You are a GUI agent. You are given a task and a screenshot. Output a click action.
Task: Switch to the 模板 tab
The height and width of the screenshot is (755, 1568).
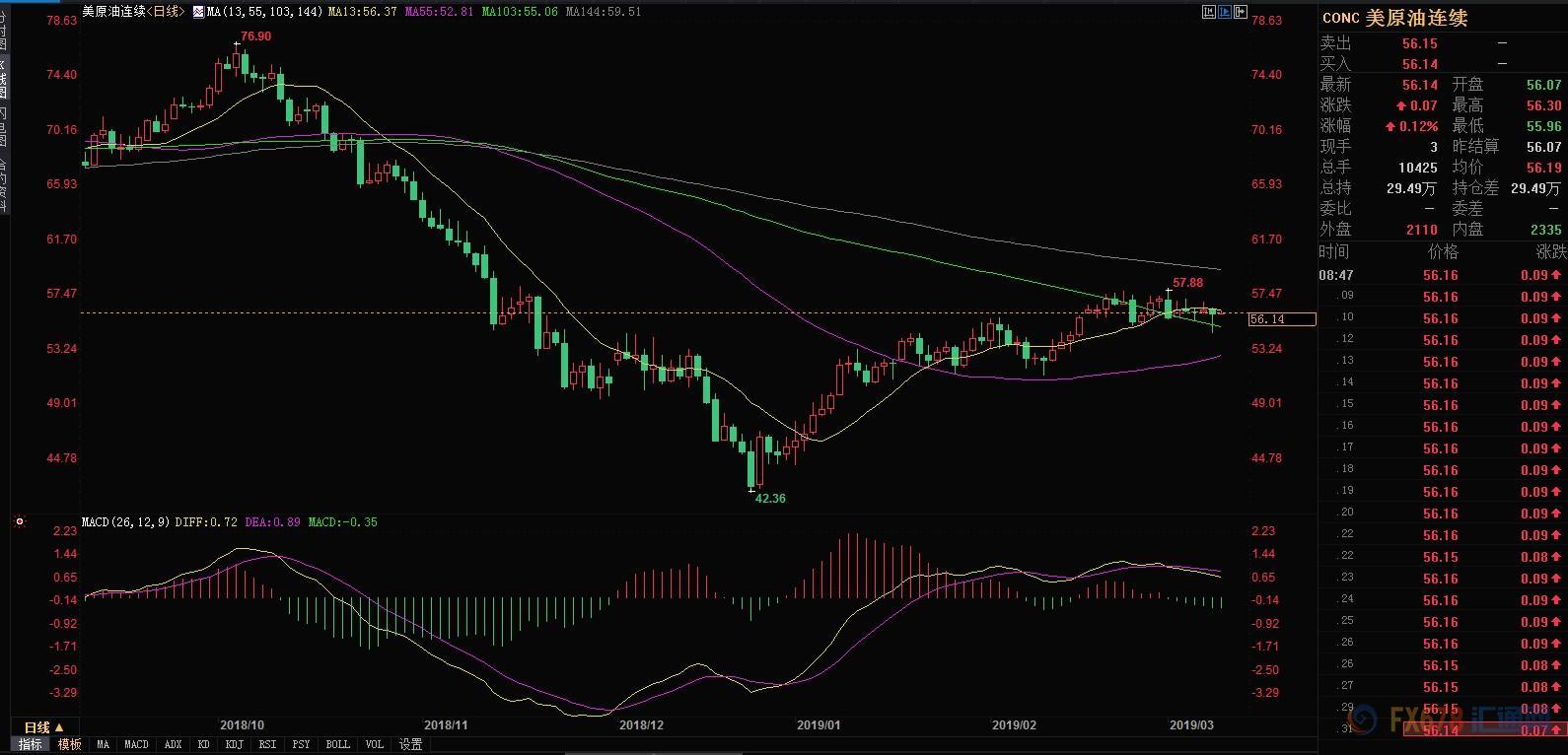[x=69, y=744]
